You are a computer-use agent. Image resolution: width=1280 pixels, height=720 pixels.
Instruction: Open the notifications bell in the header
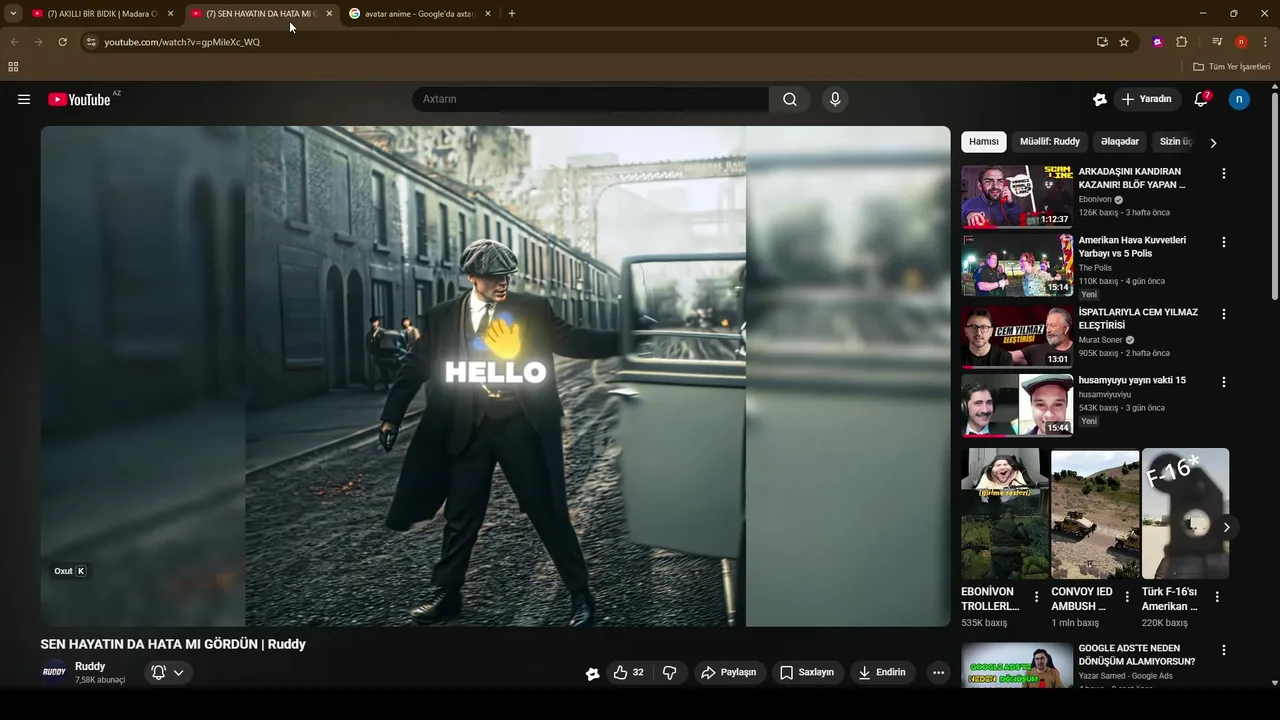[x=1202, y=99]
